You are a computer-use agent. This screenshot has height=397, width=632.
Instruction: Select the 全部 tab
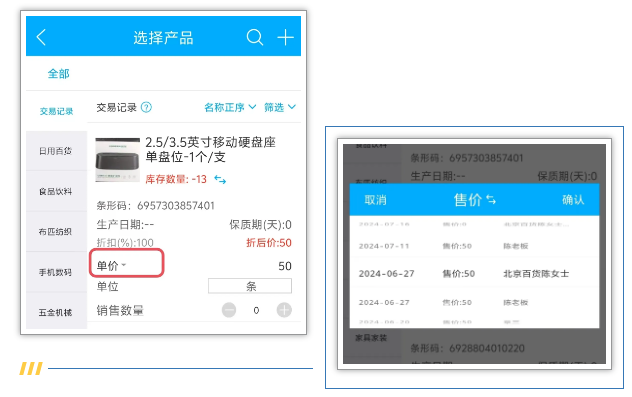pyautogui.click(x=58, y=74)
